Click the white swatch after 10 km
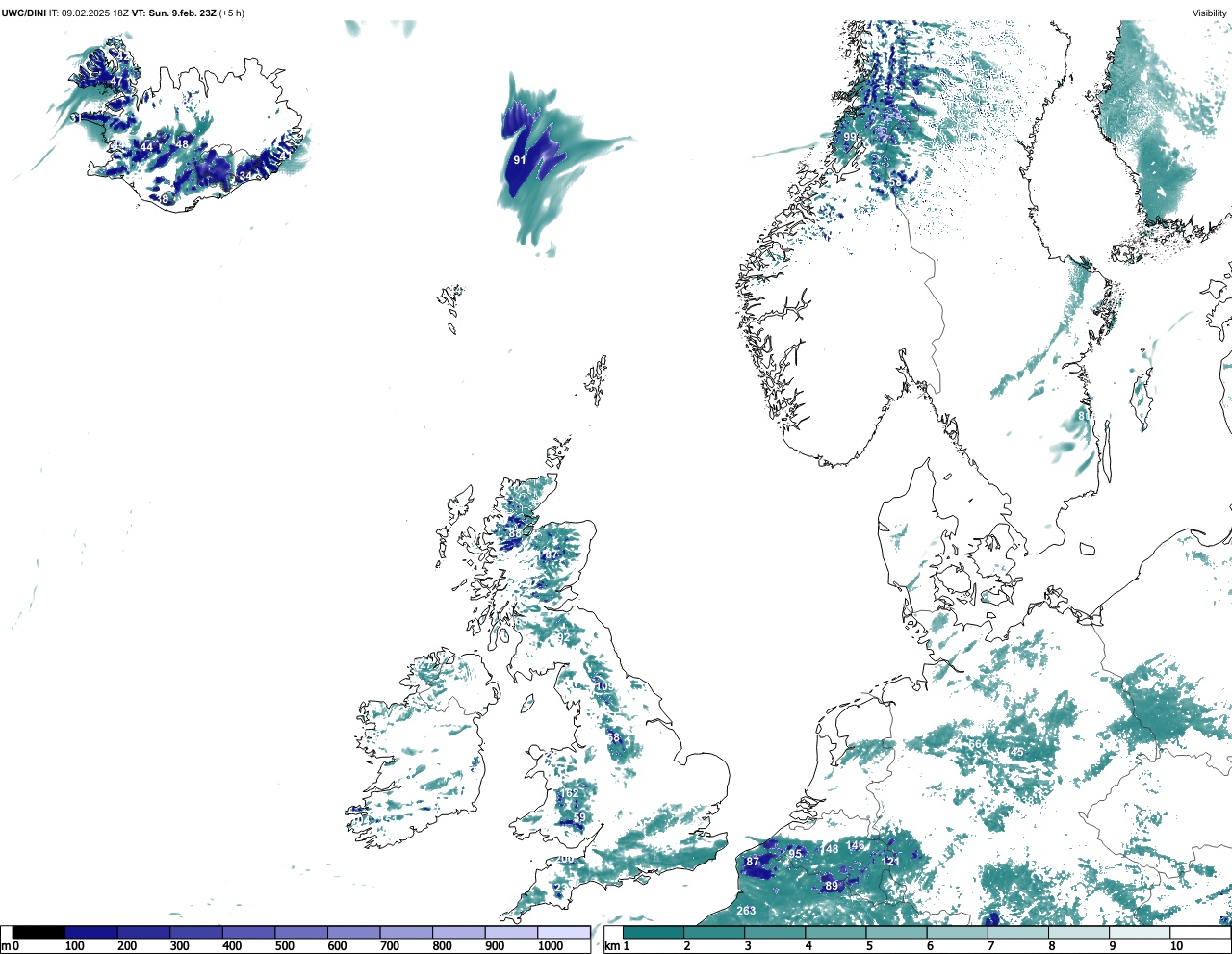Screen dimensions: 1232x954 click(1200, 933)
